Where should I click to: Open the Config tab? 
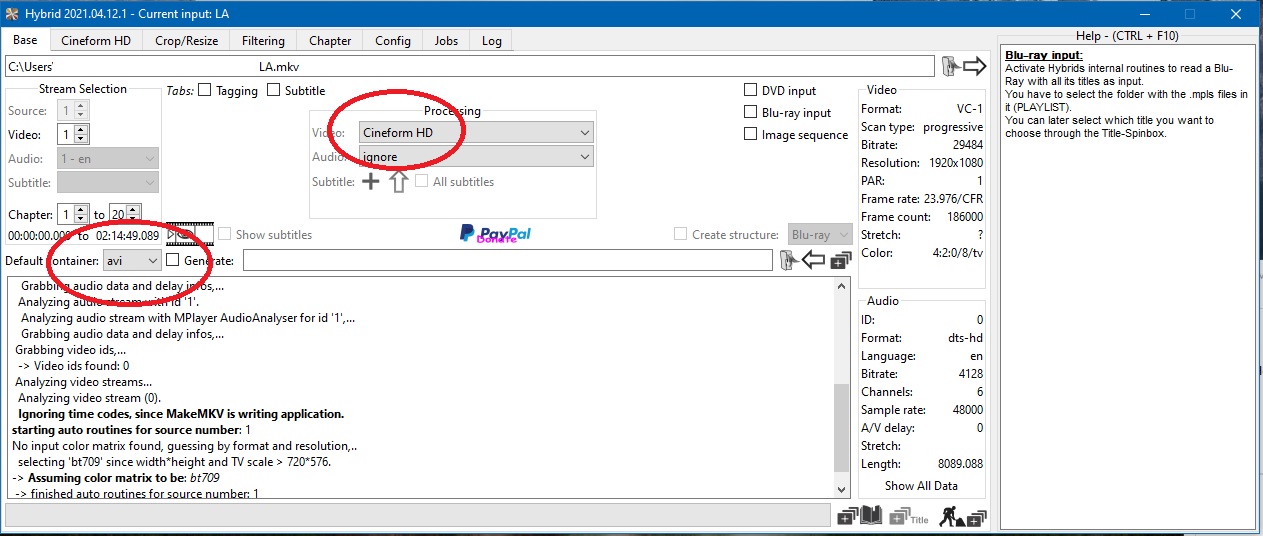click(x=393, y=41)
